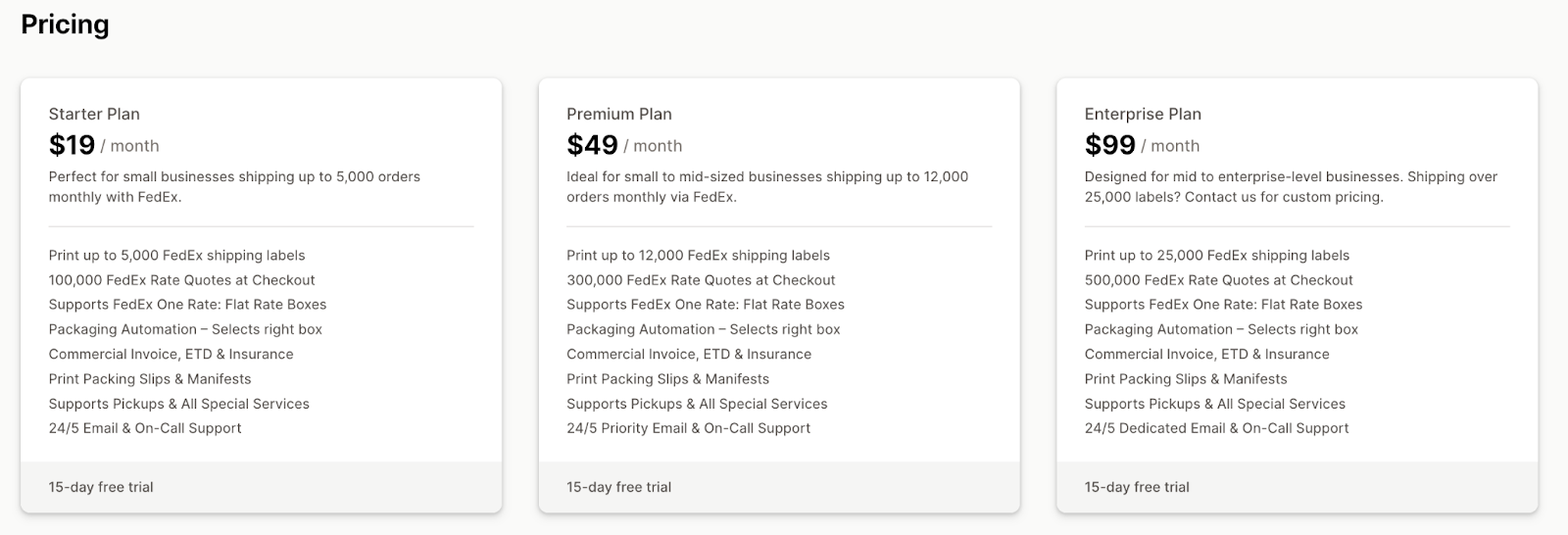The image size is (1568, 535).
Task: Click the Premium Plan title
Action: (618, 114)
